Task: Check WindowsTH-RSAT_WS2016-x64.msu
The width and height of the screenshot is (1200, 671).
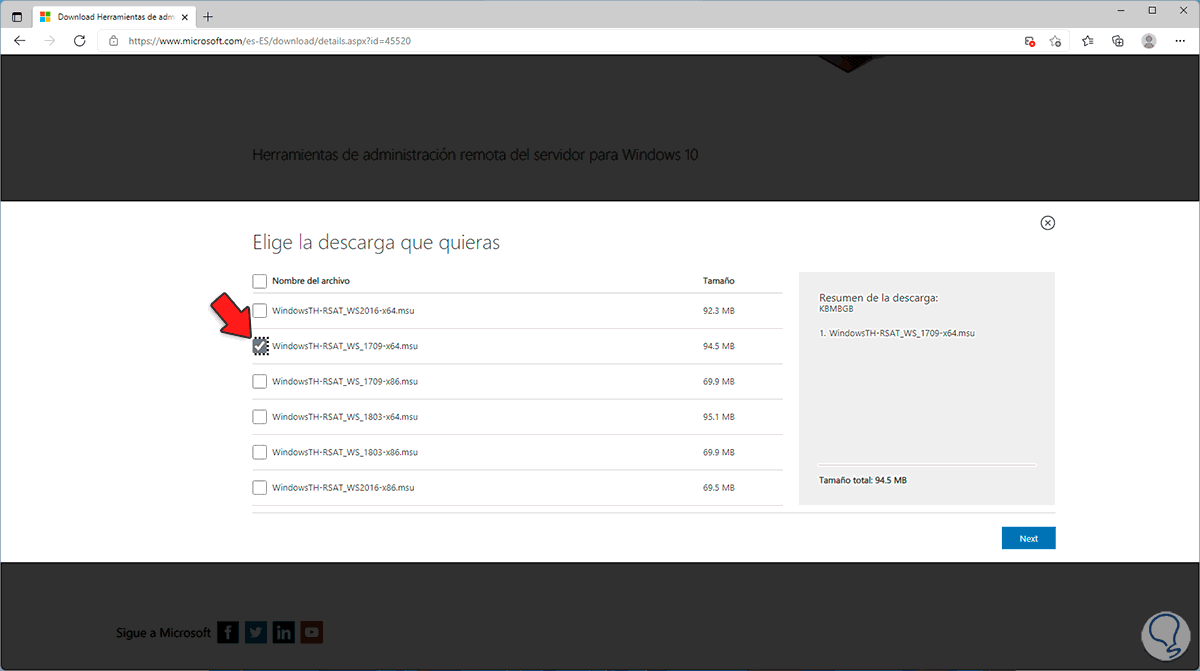Action: (x=260, y=311)
